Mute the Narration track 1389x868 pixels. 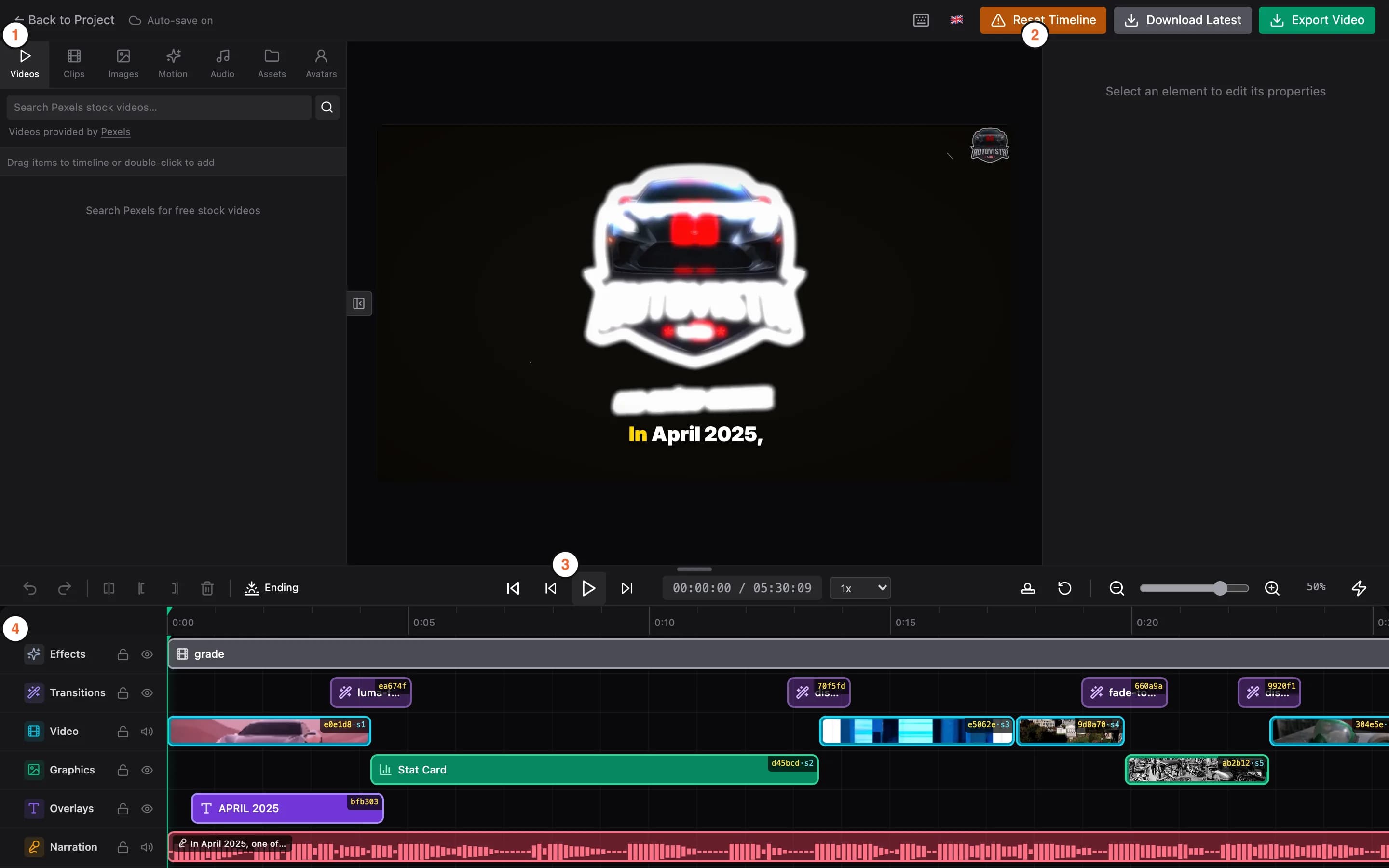[147, 847]
